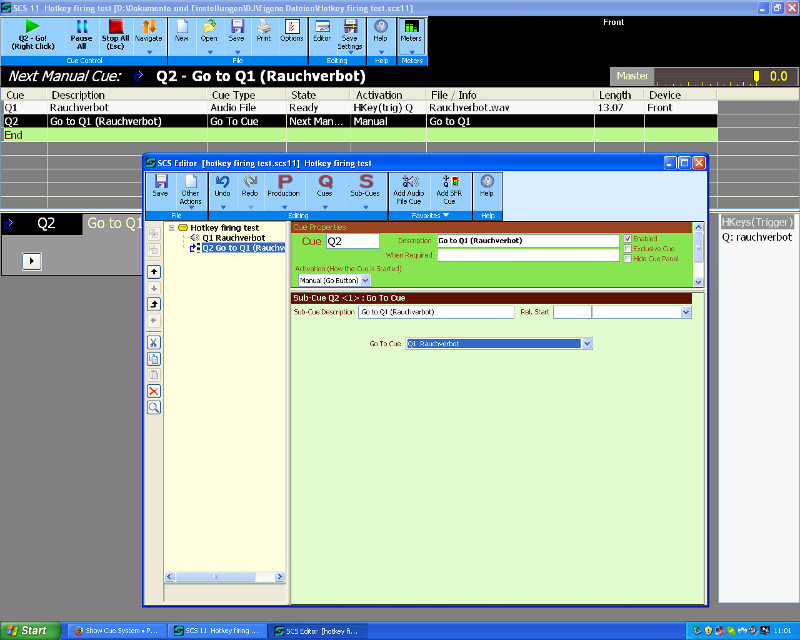
Task: Enable the Exclusive Cue checkbox
Action: tap(627, 249)
